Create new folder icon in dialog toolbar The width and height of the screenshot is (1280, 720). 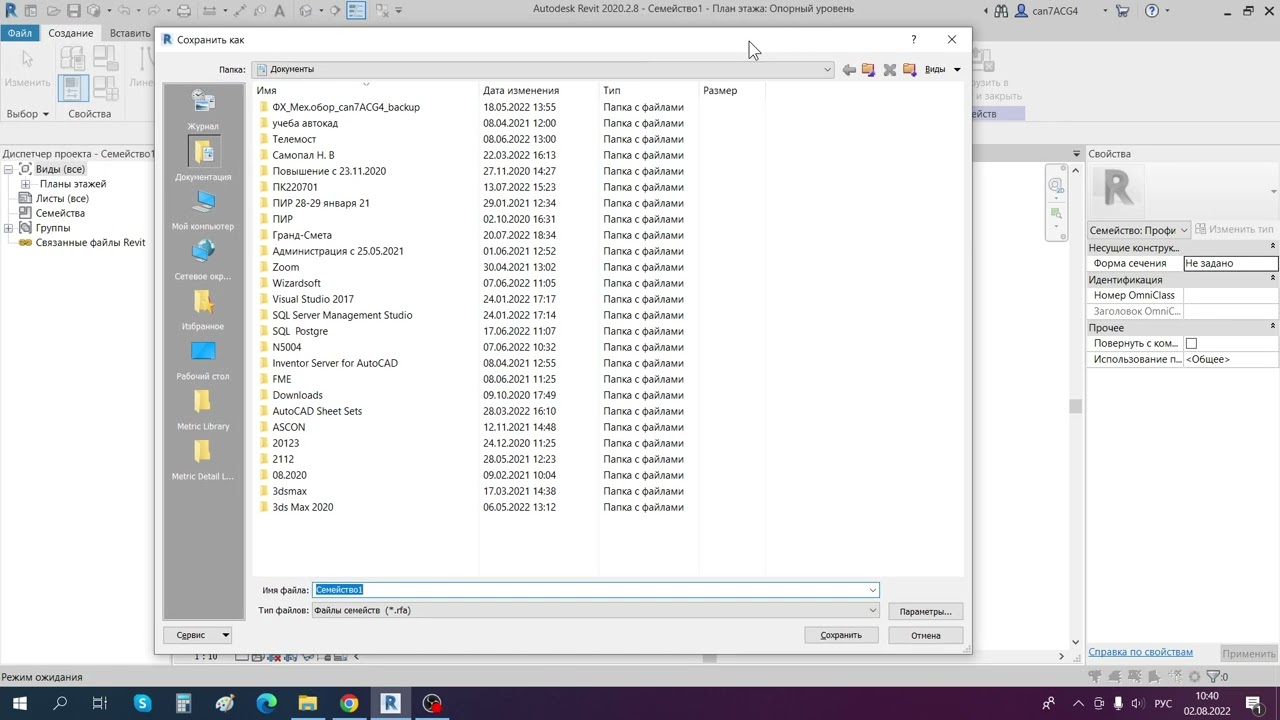point(909,69)
